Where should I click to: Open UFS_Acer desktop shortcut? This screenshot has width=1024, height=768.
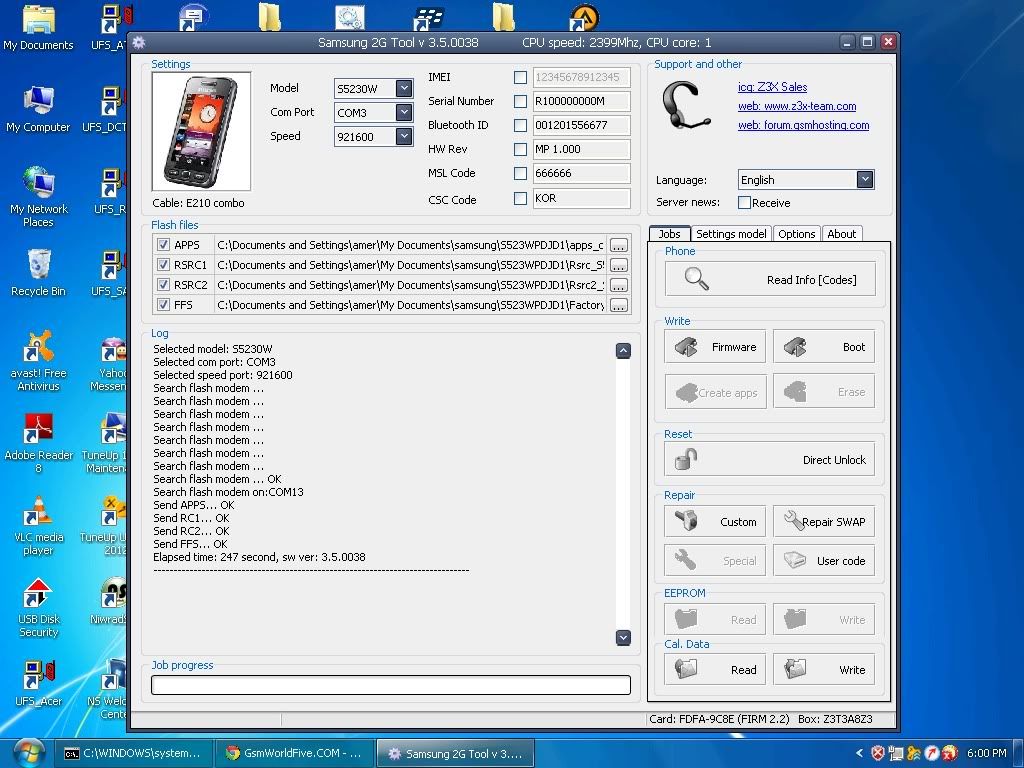(38, 683)
